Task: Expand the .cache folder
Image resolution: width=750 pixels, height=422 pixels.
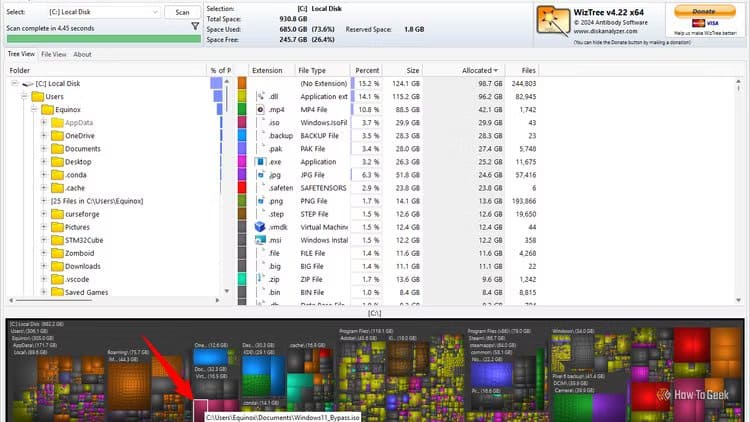Action: coord(44,188)
